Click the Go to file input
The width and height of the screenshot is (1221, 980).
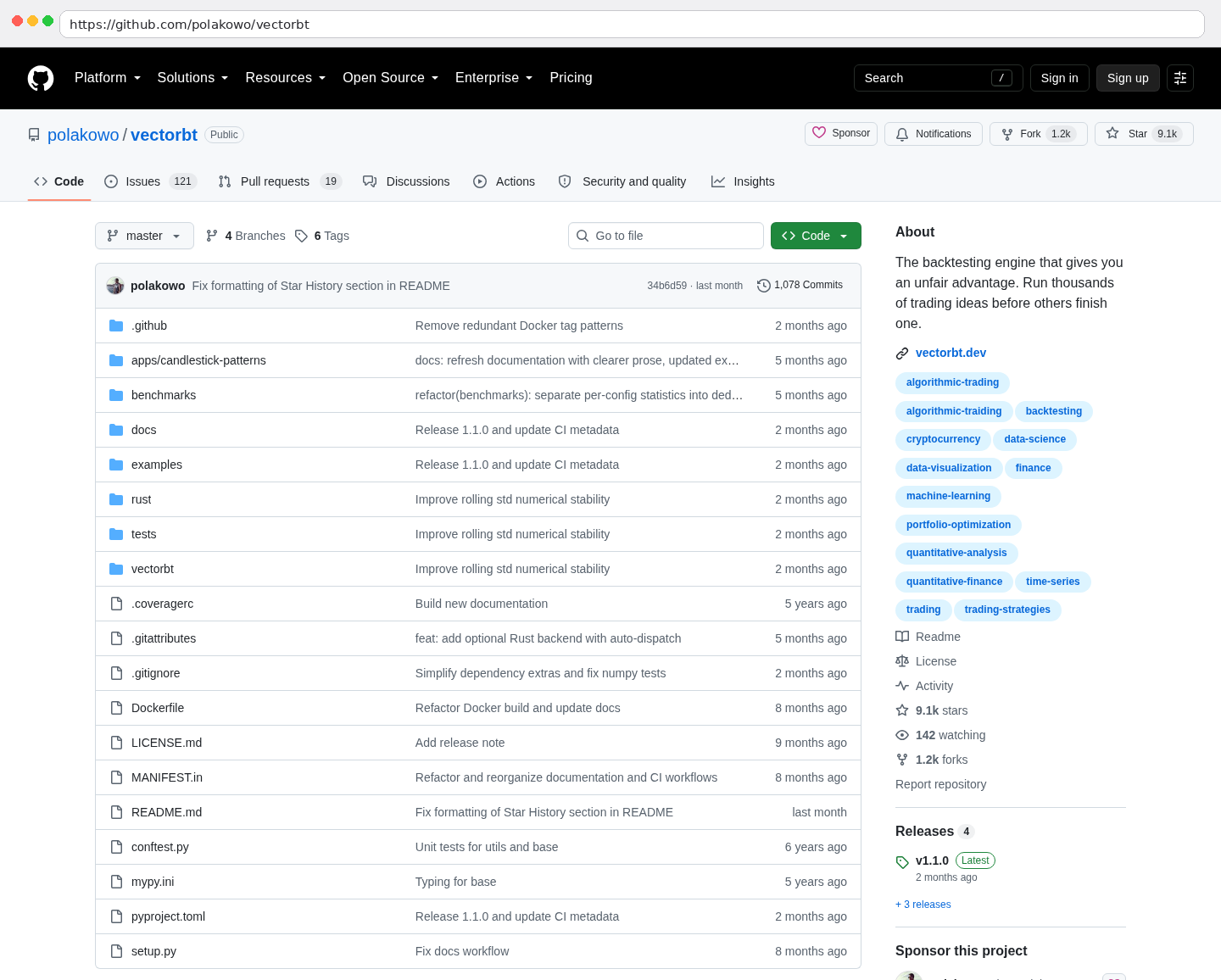[x=666, y=236]
